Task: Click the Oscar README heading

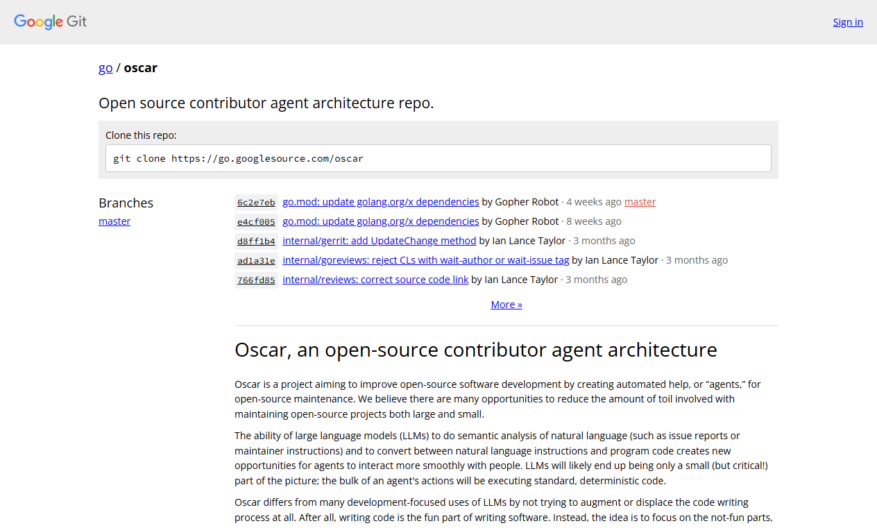Action: pyautogui.click(x=475, y=350)
